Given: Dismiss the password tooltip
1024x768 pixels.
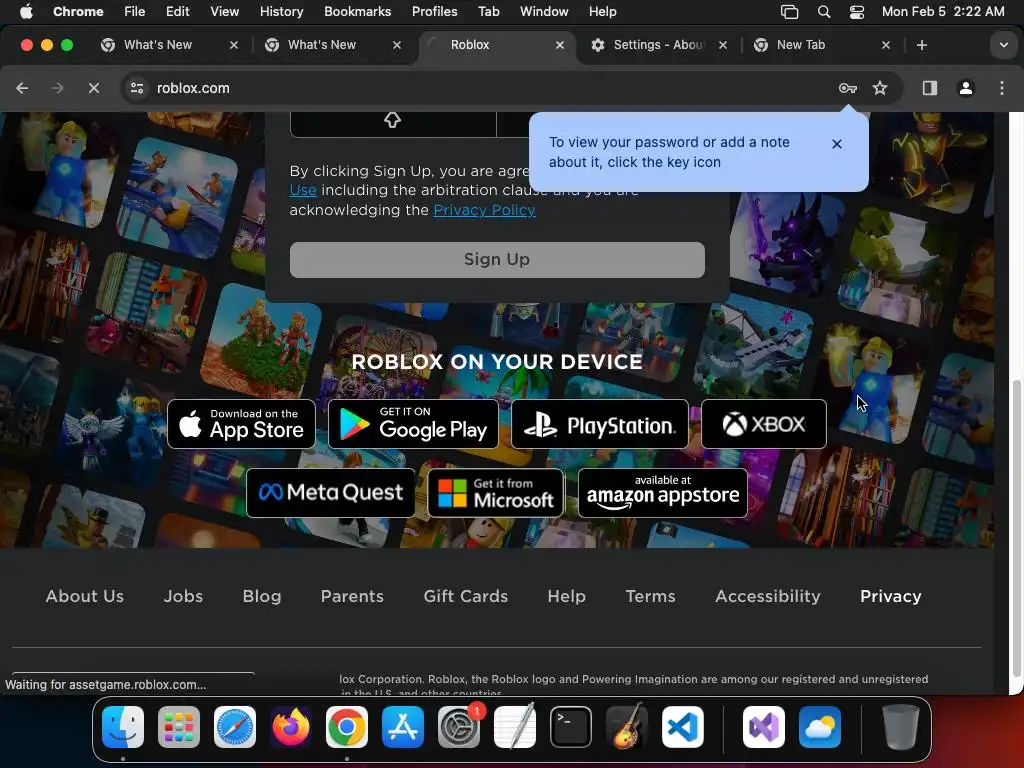Looking at the screenshot, I should 837,144.
